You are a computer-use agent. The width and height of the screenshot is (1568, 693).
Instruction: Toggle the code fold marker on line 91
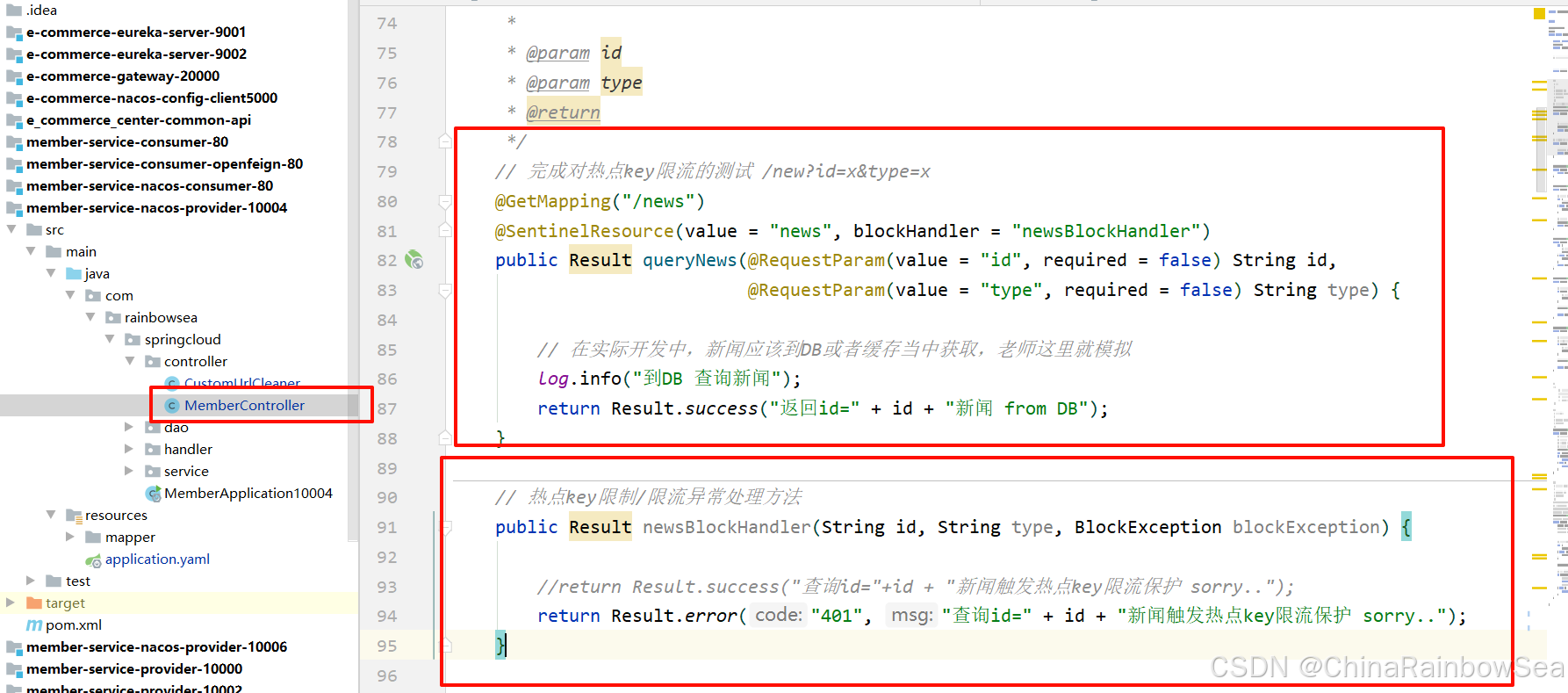[446, 527]
